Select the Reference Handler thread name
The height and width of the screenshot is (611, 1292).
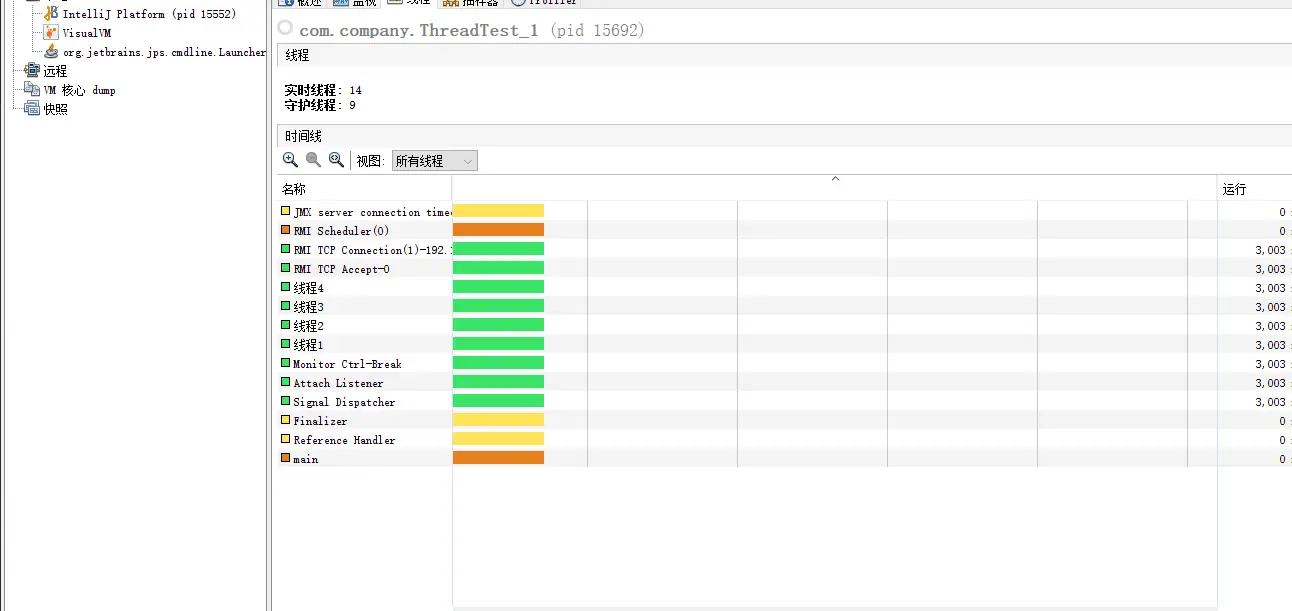344,440
